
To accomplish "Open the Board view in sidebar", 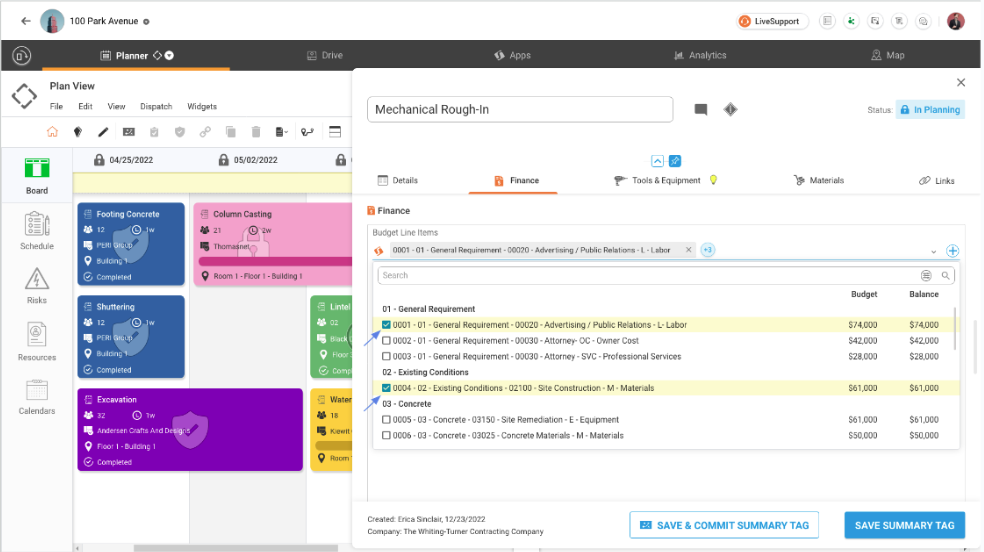I will 36,176.
